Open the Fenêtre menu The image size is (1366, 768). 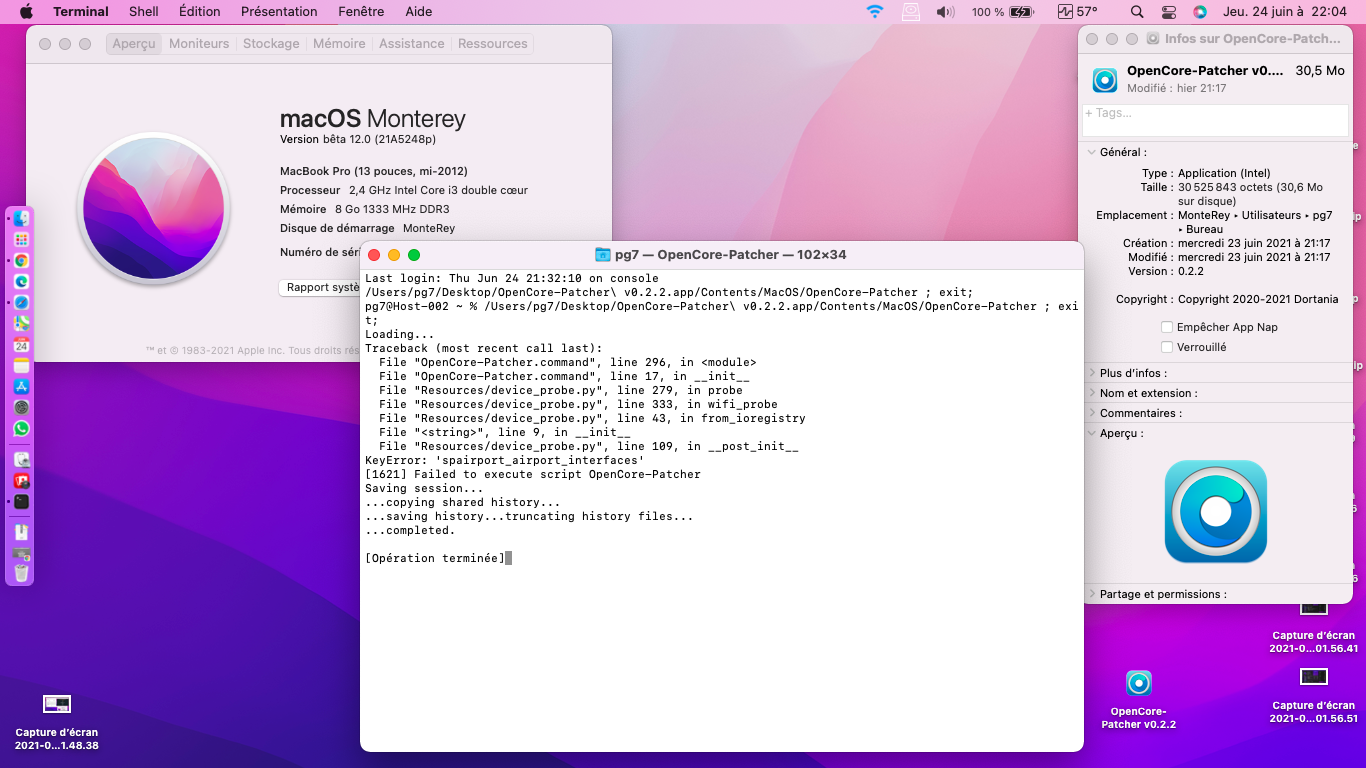361,12
